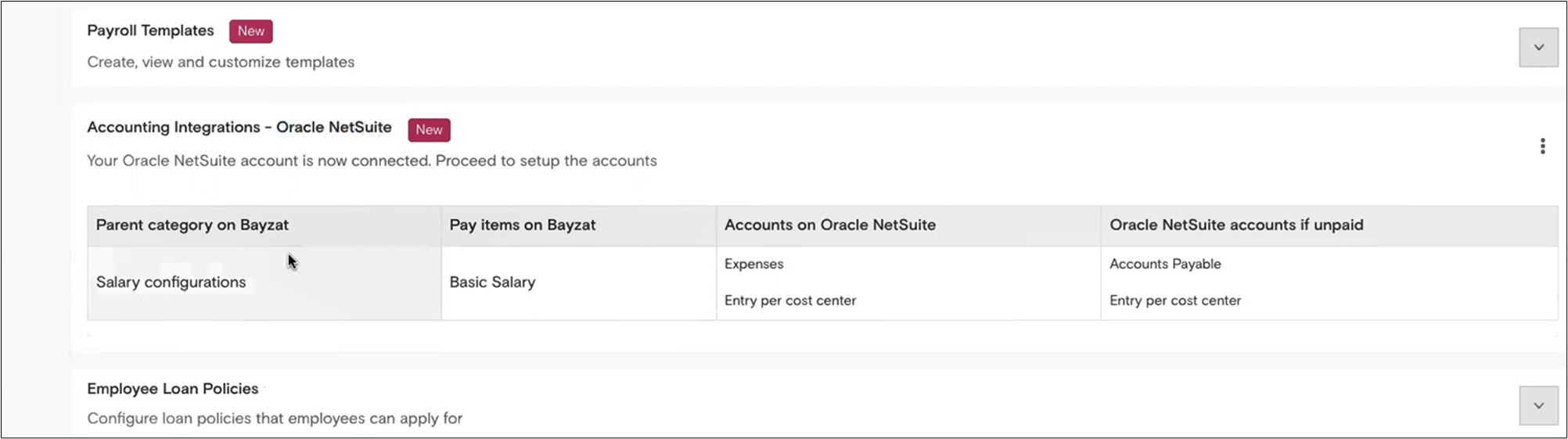Click the New badge beside Payroll Templates
1568x439 pixels.
[251, 31]
